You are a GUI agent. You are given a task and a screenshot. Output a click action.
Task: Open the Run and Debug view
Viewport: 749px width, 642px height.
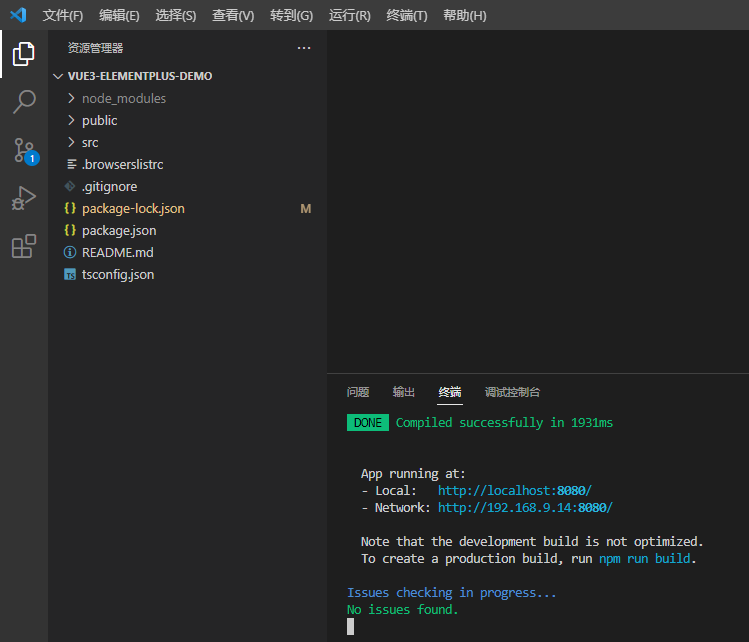pos(23,198)
